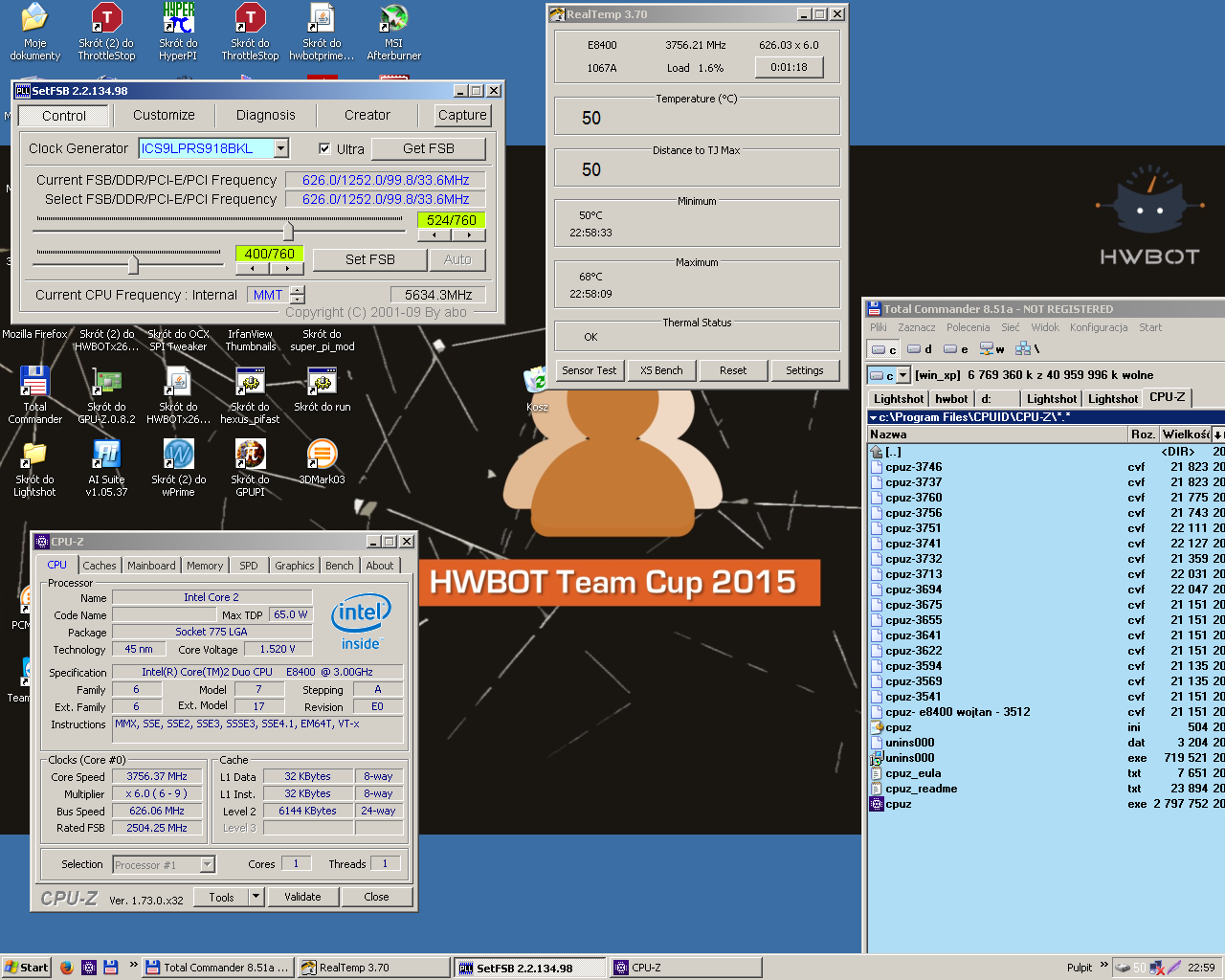Select the cpuz_readme text file
This screenshot has height=980, width=1225.
pyautogui.click(x=1046, y=789)
